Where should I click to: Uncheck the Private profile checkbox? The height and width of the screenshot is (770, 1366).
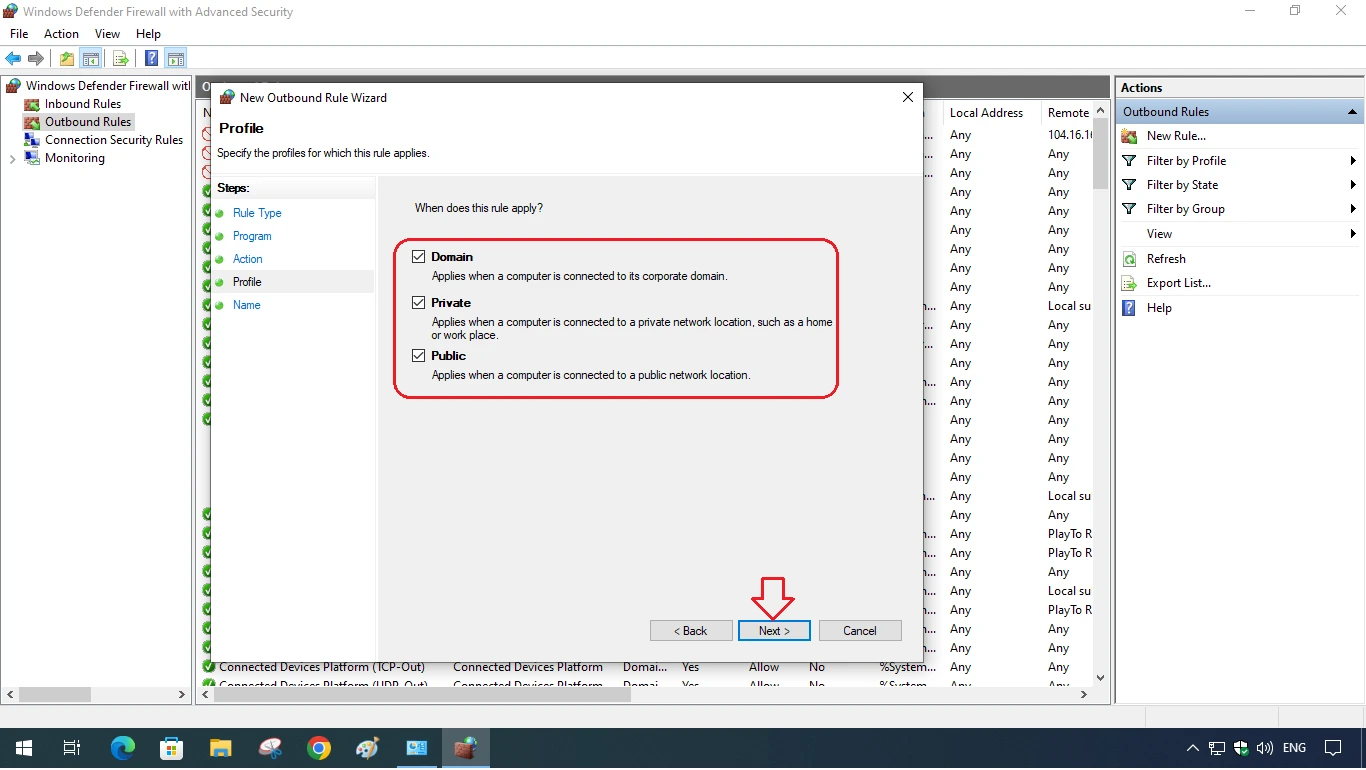point(419,302)
